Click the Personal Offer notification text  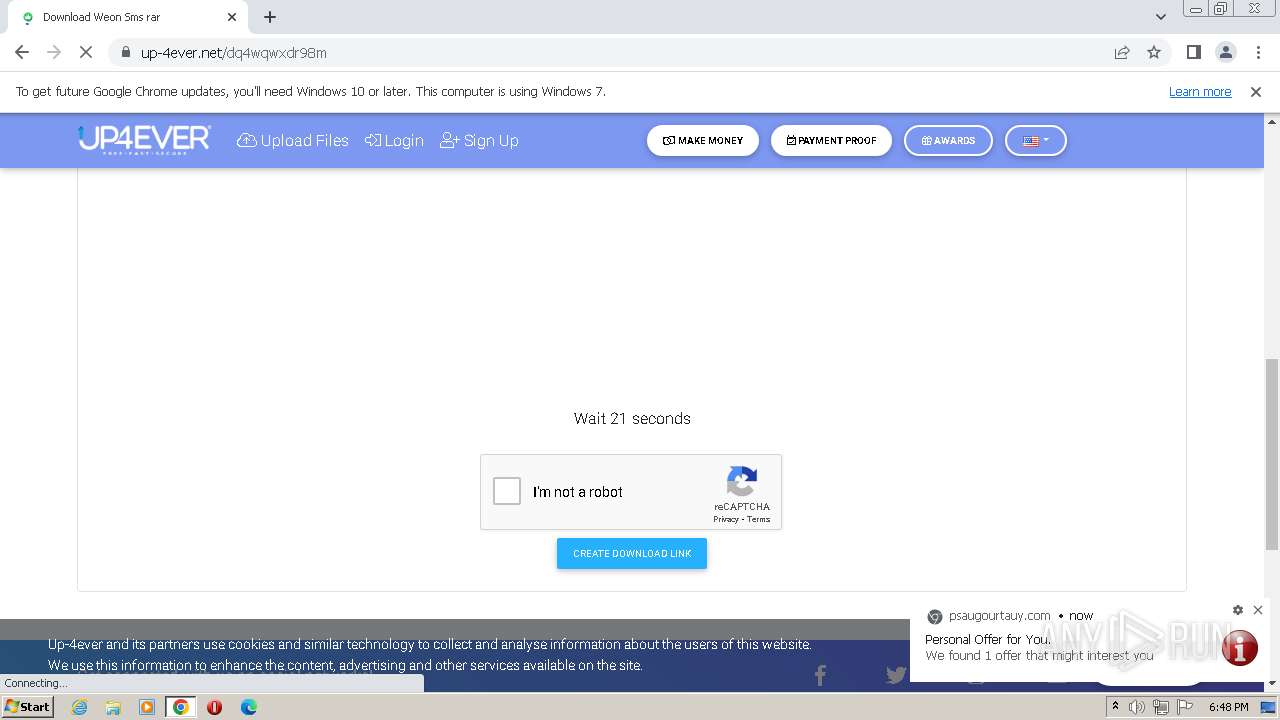tap(987, 639)
